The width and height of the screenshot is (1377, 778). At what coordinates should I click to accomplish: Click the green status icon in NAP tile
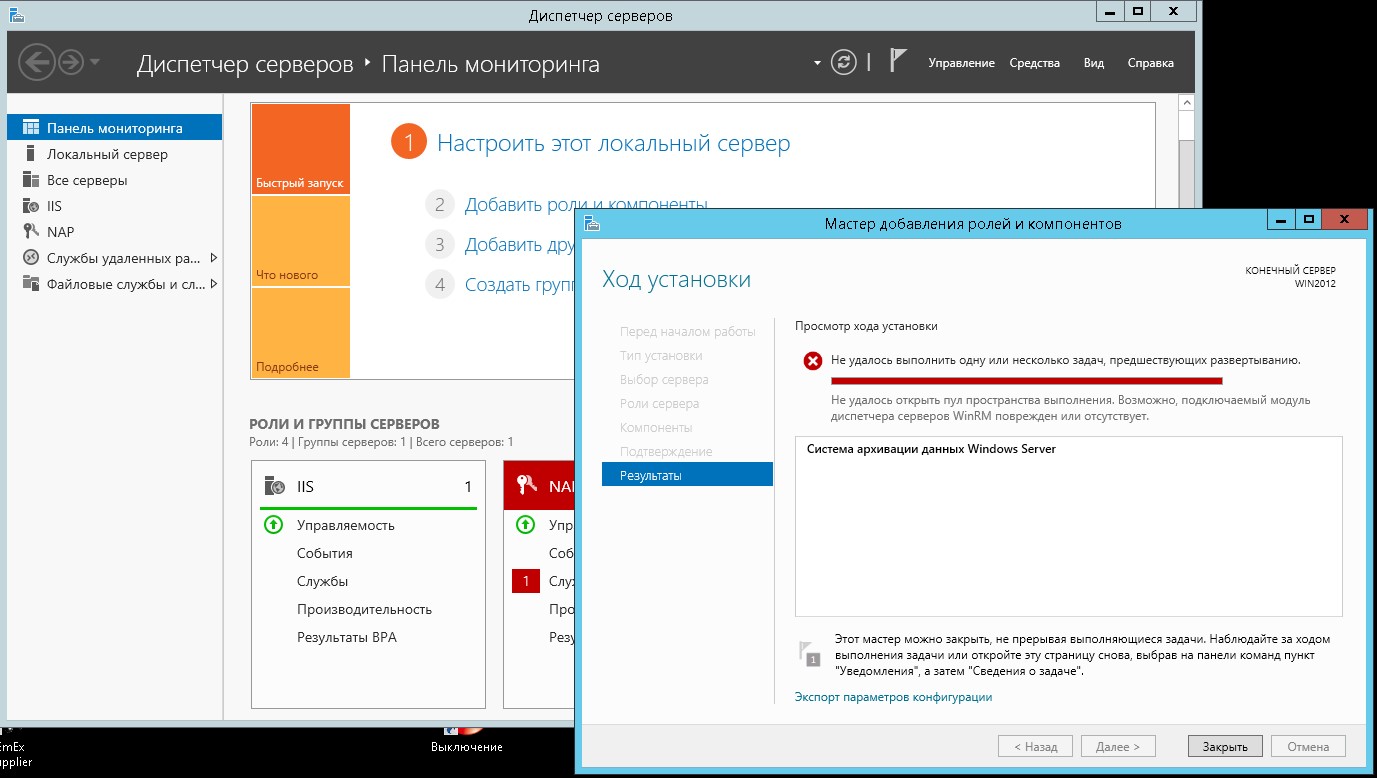click(x=525, y=525)
